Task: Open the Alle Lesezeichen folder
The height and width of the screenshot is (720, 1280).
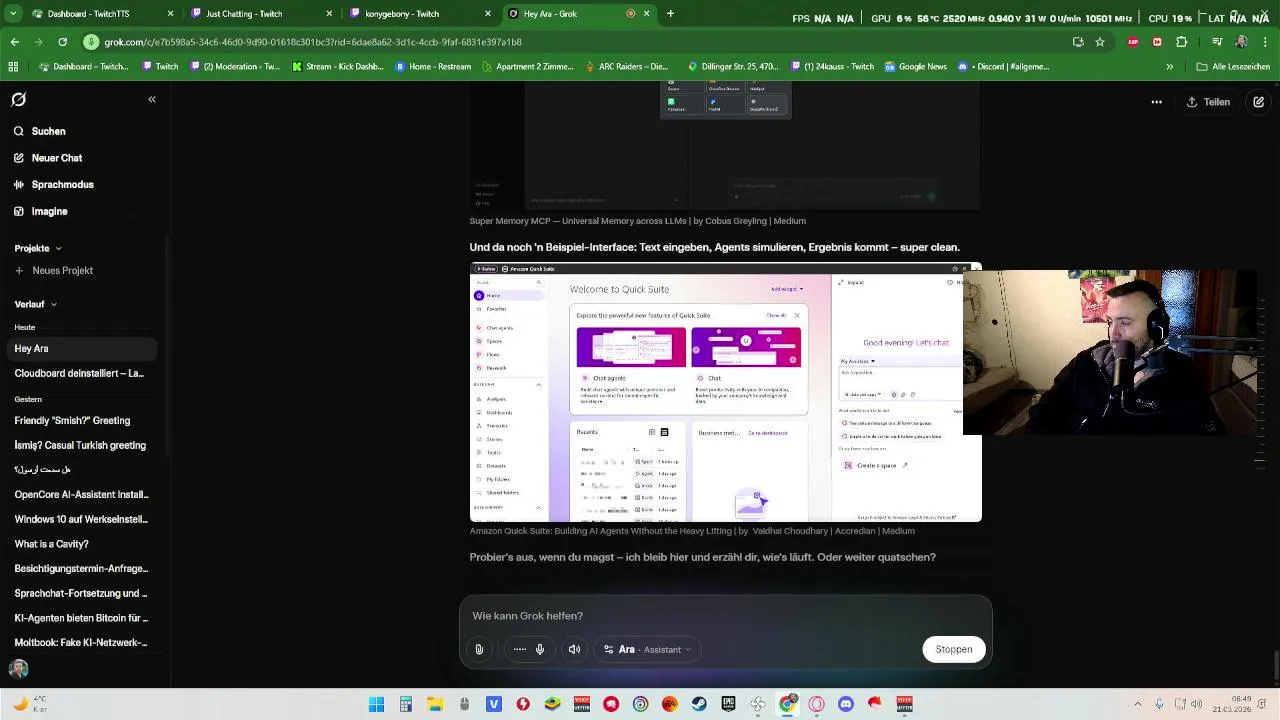Action: [x=1234, y=67]
